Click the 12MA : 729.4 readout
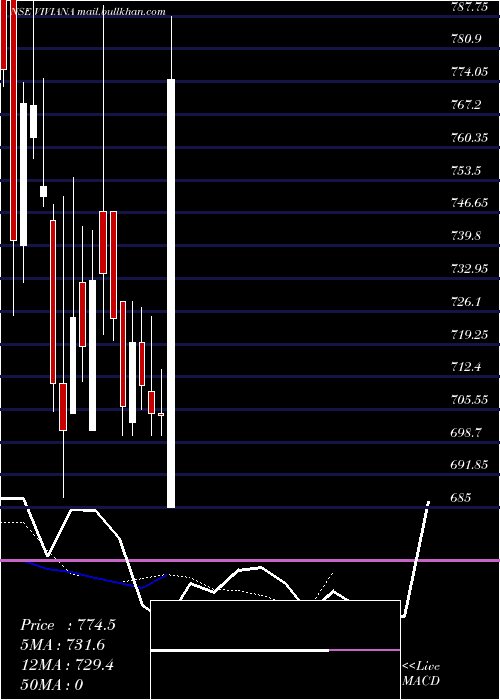The width and height of the screenshot is (500, 700). click(x=67, y=665)
